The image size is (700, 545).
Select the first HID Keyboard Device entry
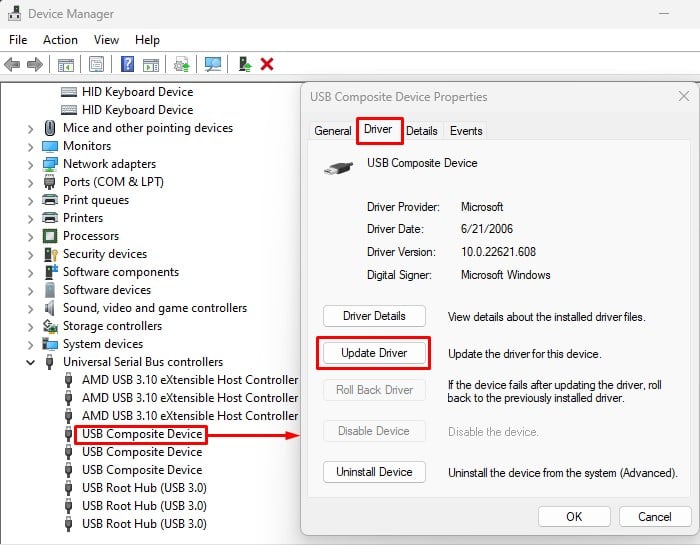(138, 92)
